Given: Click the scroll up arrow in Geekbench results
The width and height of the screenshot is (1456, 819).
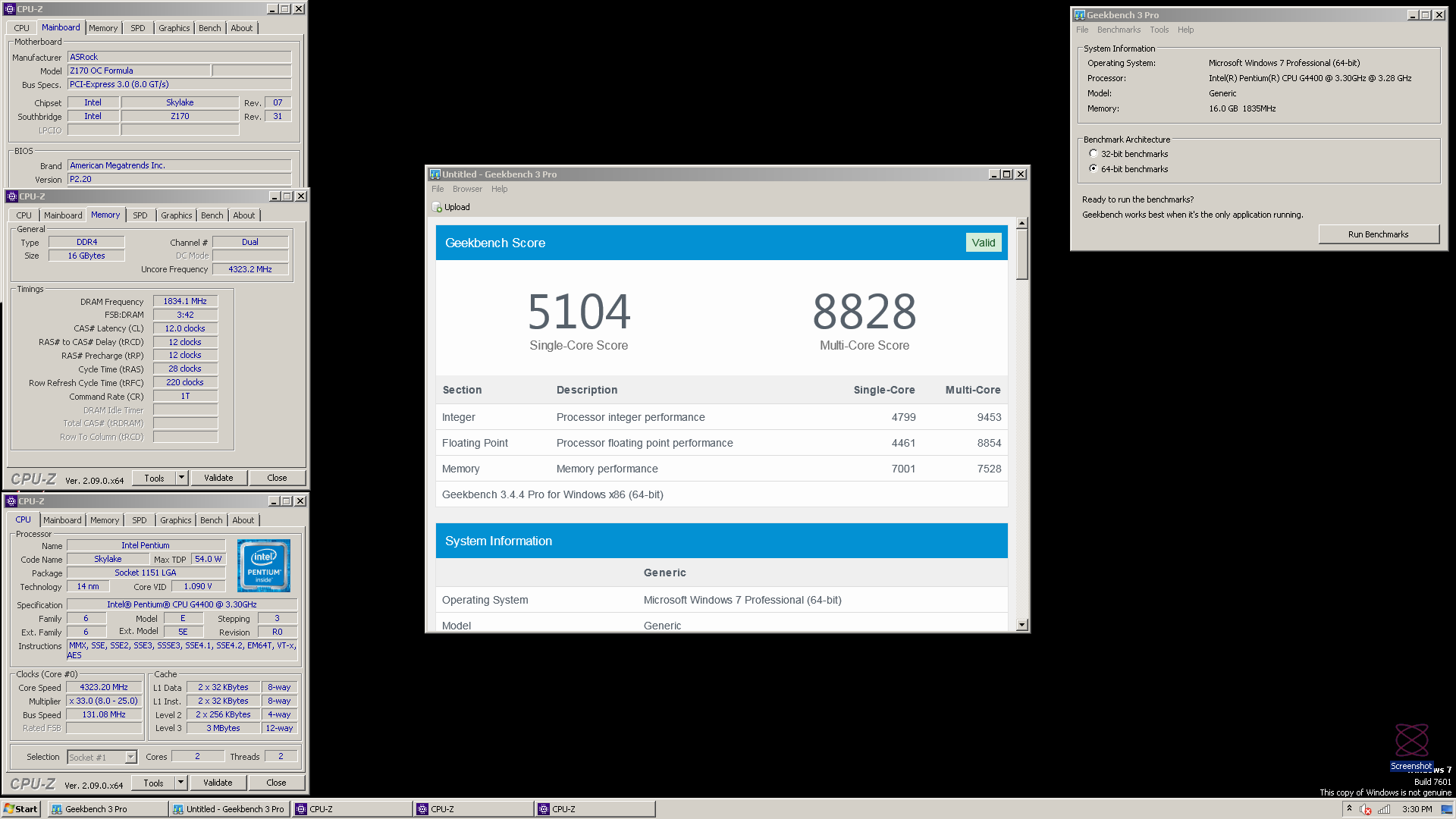Looking at the screenshot, I should pos(1022,223).
